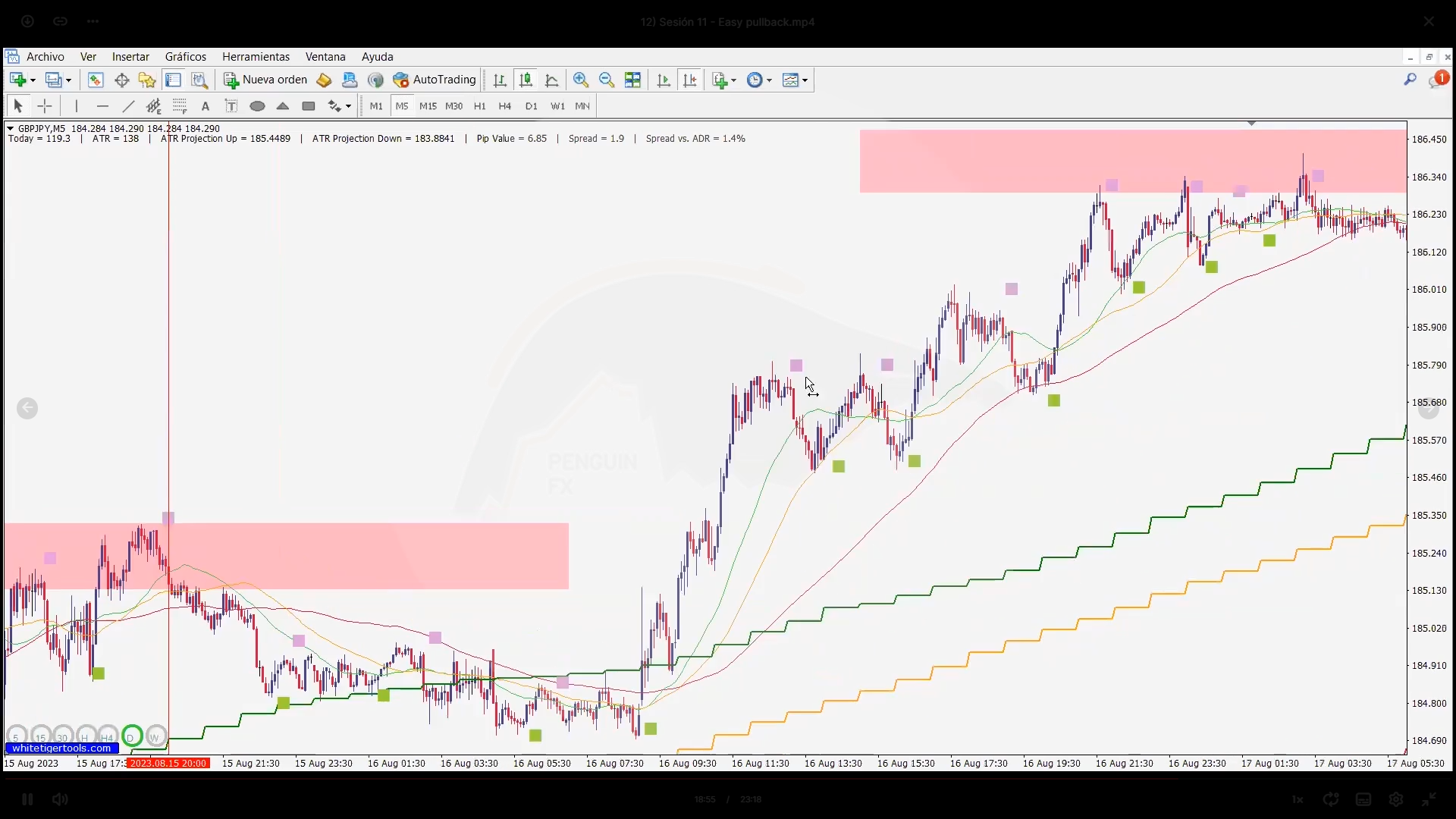Image resolution: width=1456 pixels, height=819 pixels.
Task: Switch to H1 timeframe
Action: (479, 106)
